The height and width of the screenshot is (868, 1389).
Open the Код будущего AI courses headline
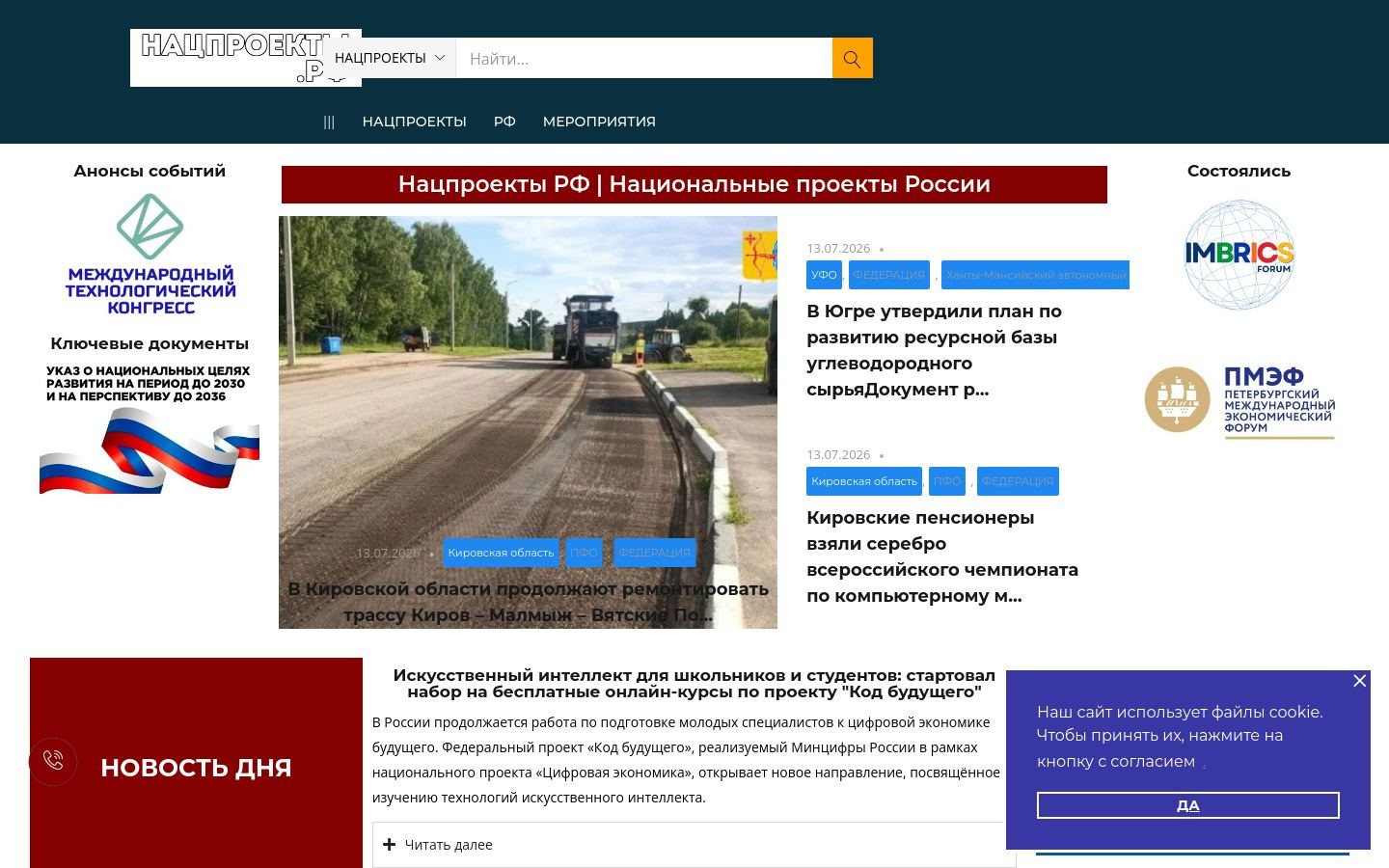[x=694, y=683]
